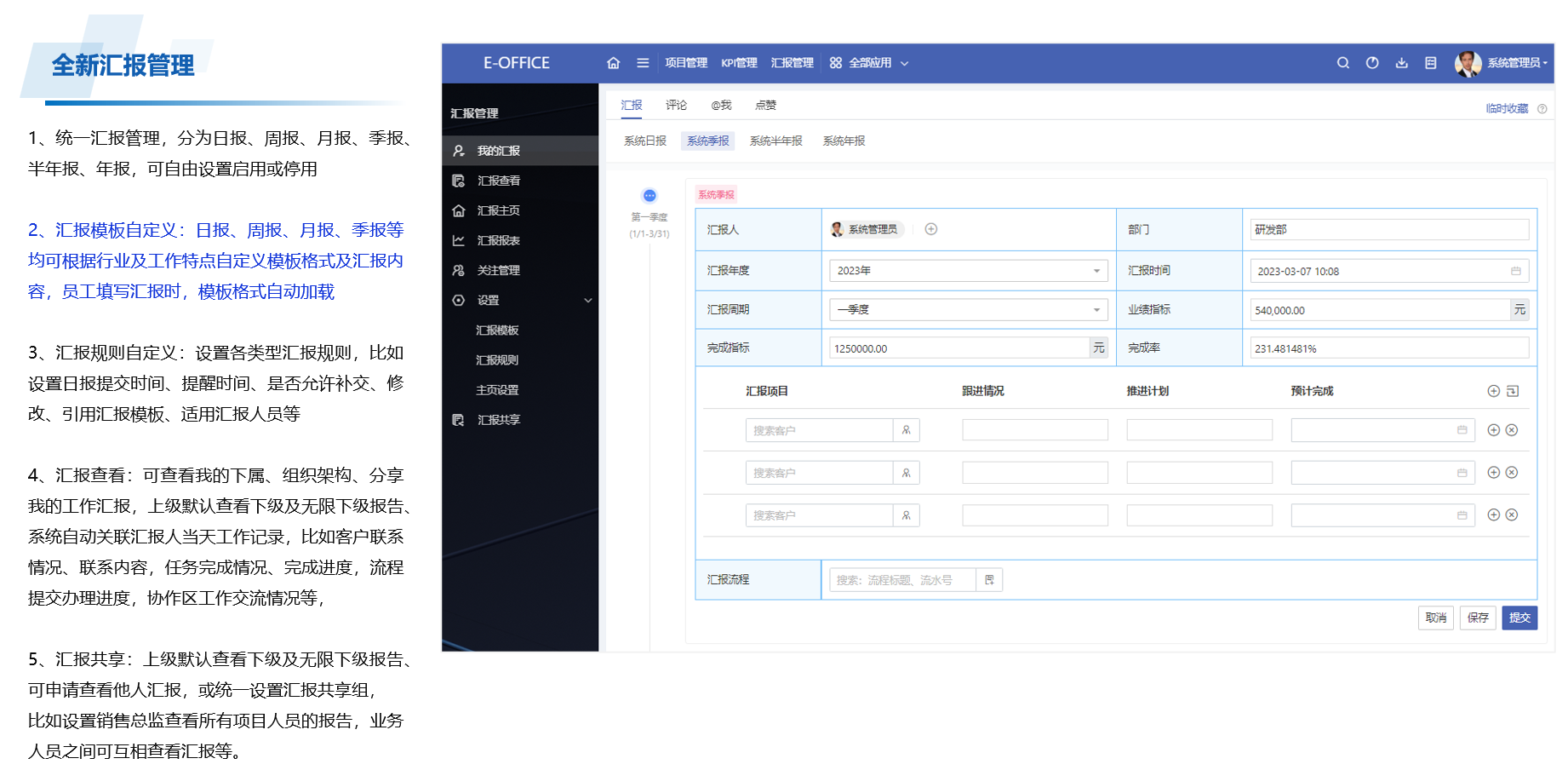The image size is (1568, 770).
Task: Open the search magnifier icon
Action: (1343, 63)
